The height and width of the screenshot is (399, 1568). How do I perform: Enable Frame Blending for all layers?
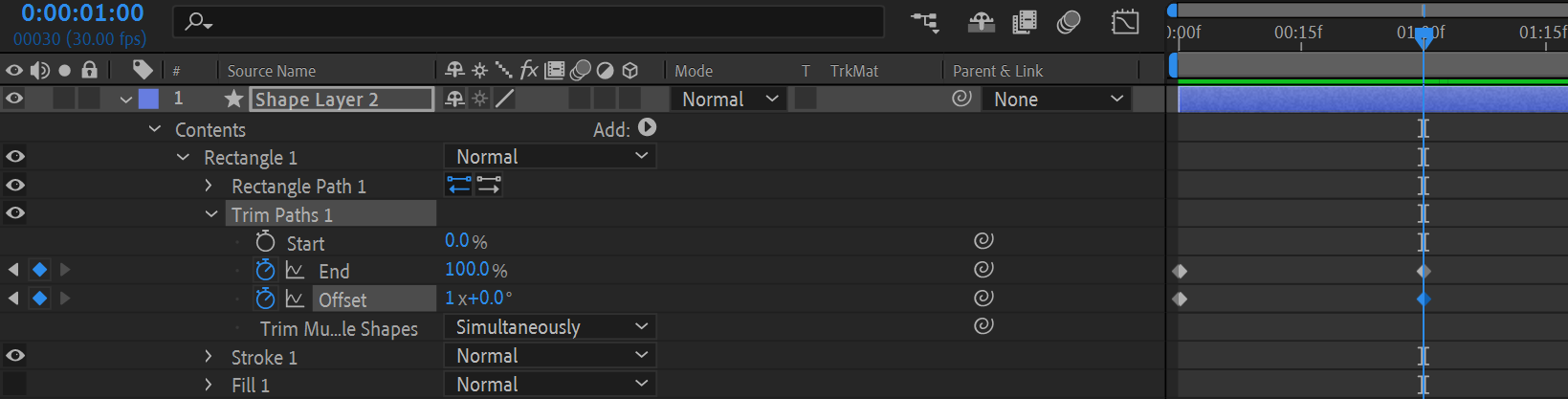pyautogui.click(x=1025, y=22)
